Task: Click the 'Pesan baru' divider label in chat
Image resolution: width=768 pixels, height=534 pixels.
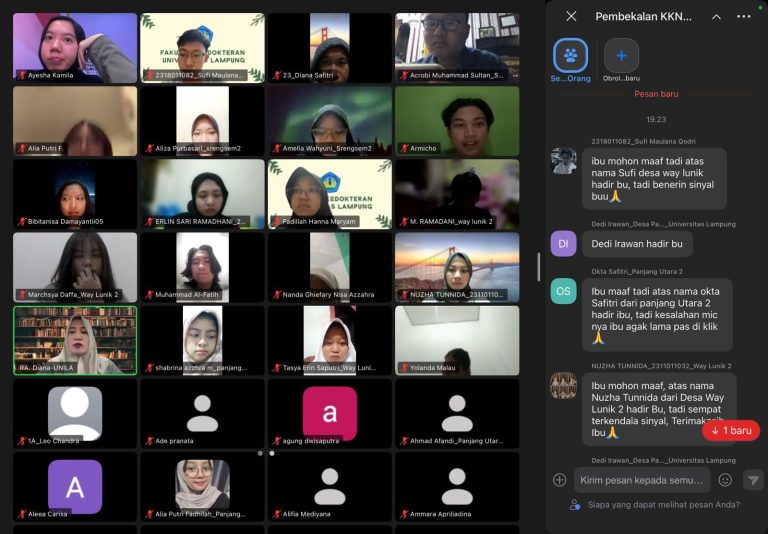Action: click(656, 94)
